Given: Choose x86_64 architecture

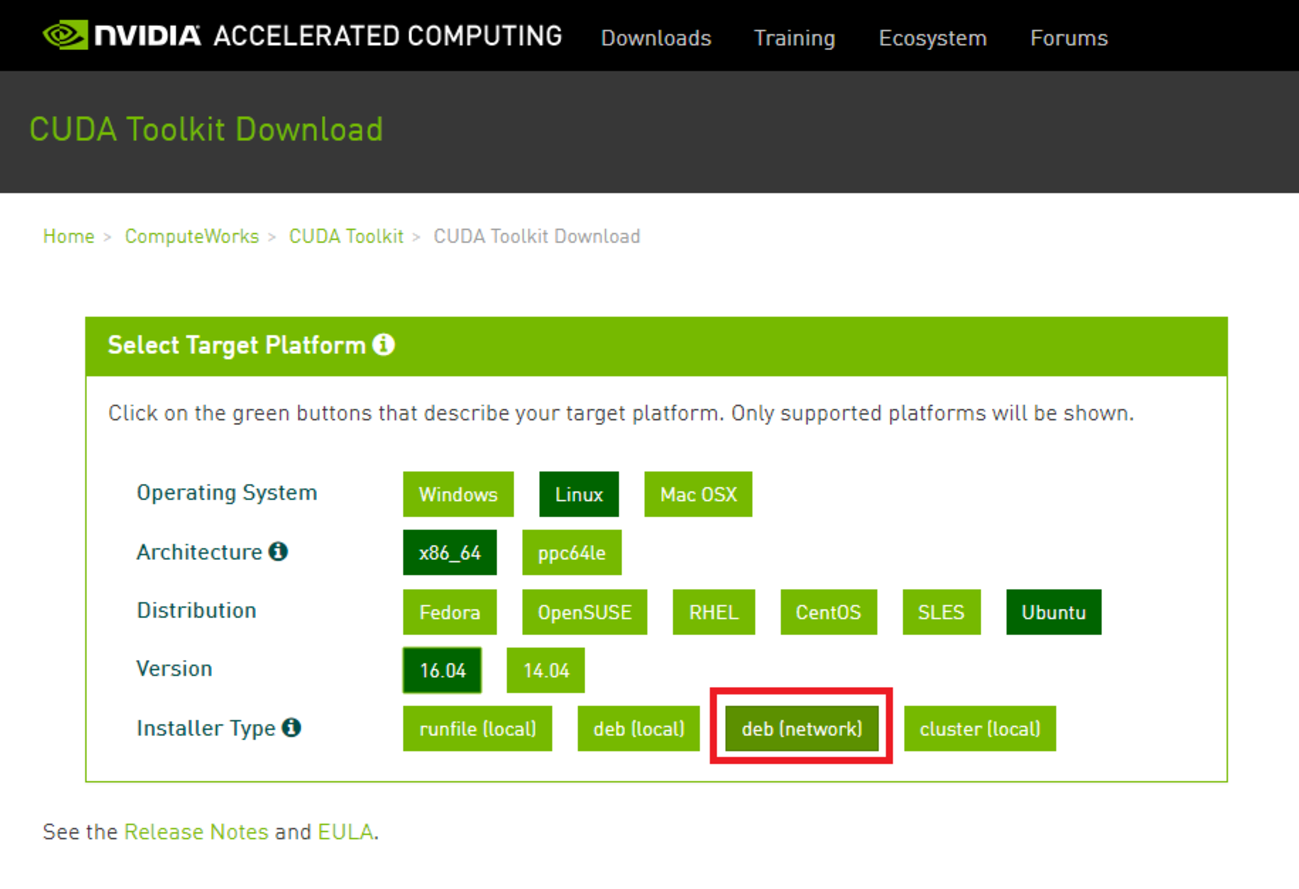Looking at the screenshot, I should tap(450, 553).
